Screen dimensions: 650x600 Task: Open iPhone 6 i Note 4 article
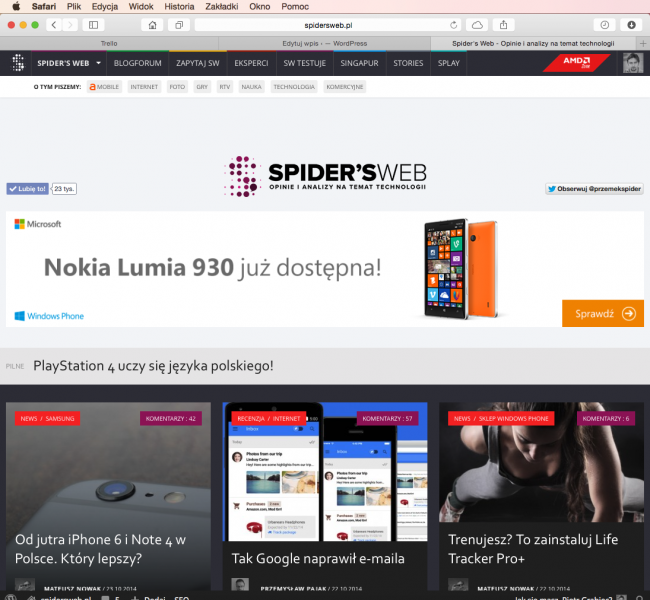[100, 549]
